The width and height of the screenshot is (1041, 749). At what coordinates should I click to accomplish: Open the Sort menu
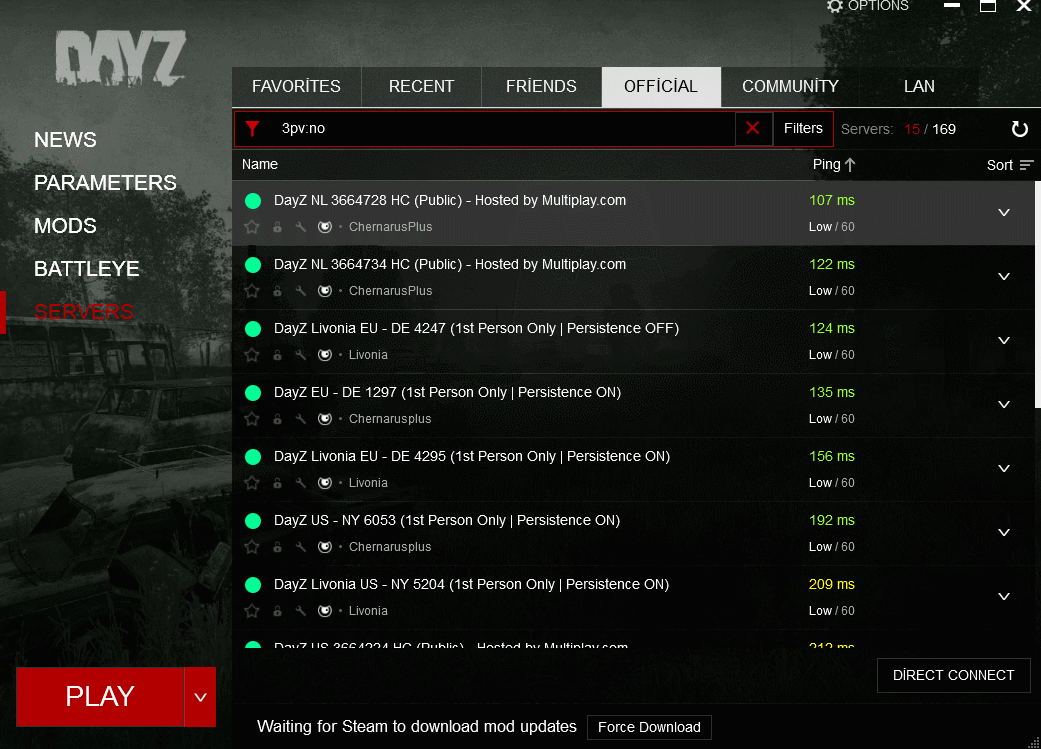tap(1010, 165)
